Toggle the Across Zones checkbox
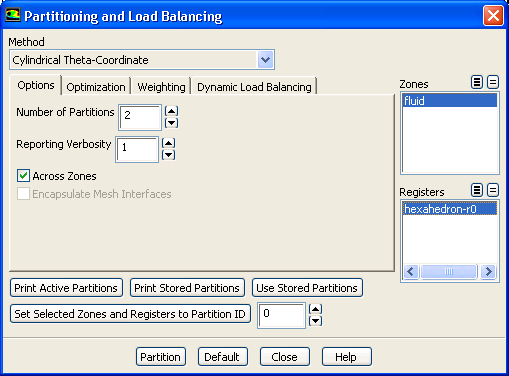509x376 pixels. pyautogui.click(x=23, y=176)
